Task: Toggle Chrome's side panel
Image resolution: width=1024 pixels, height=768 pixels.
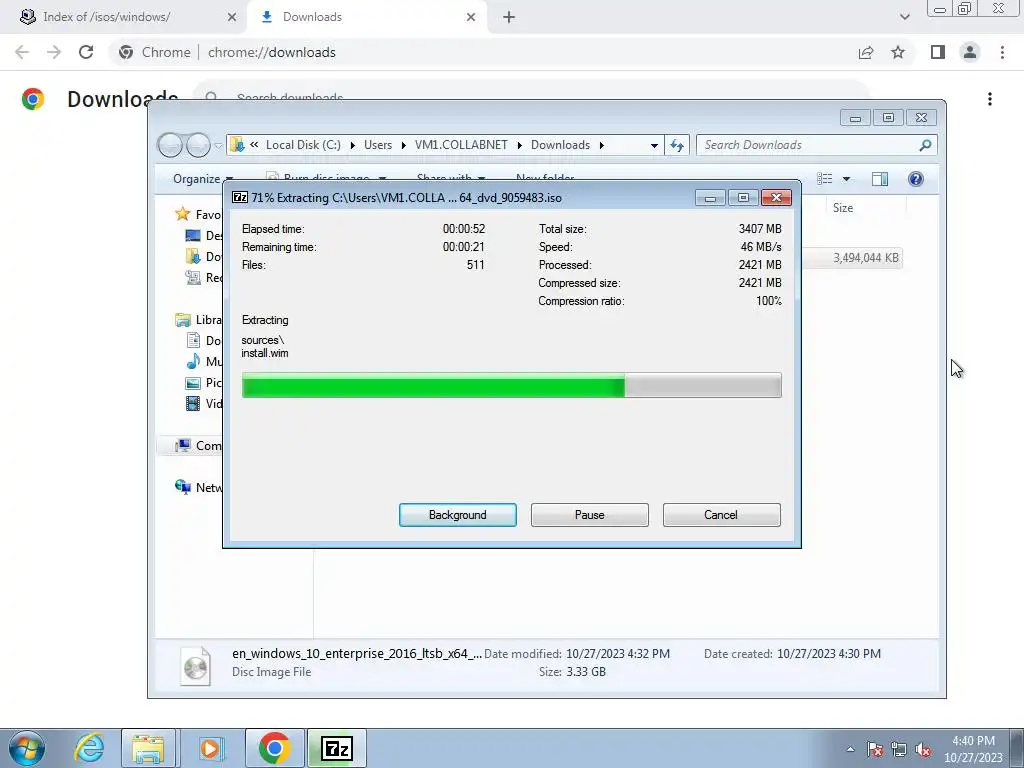Action: [938, 52]
